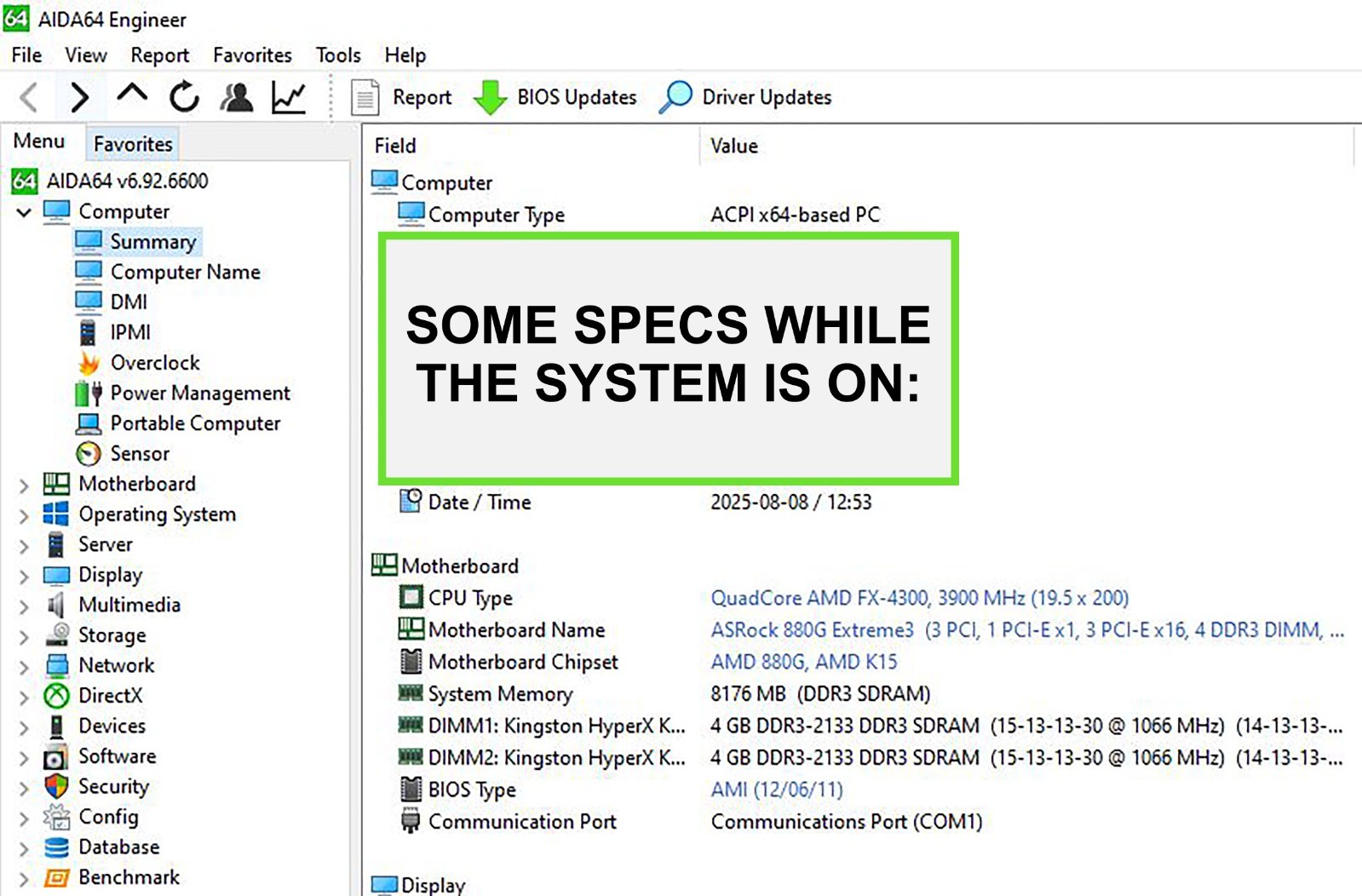Image resolution: width=1362 pixels, height=896 pixels.
Task: Click the BIOS Updates button label
Action: pos(577,97)
